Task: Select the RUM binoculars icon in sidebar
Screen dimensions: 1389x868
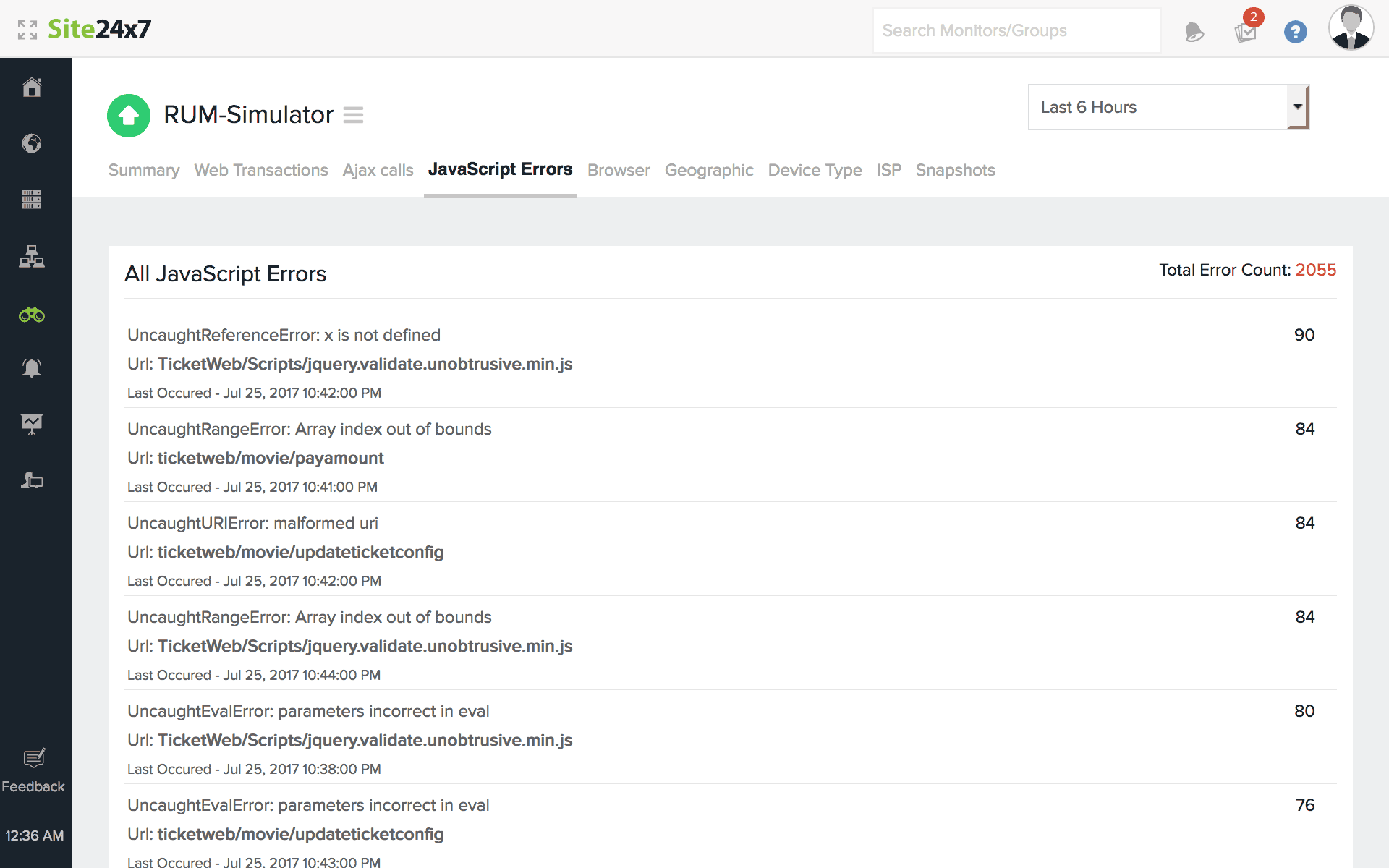Action: pos(32,315)
